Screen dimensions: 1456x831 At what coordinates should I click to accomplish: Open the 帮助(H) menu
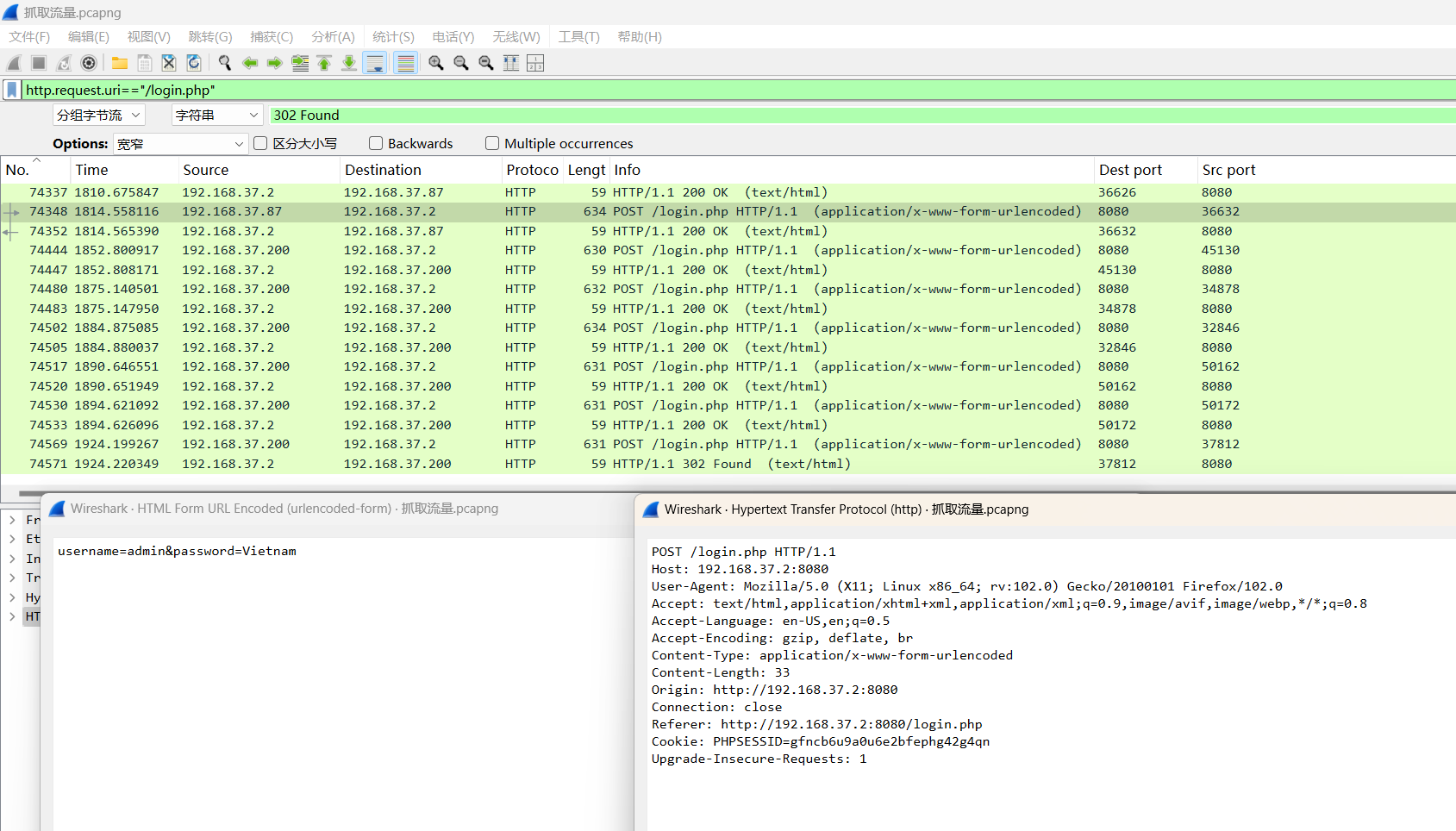tap(640, 37)
